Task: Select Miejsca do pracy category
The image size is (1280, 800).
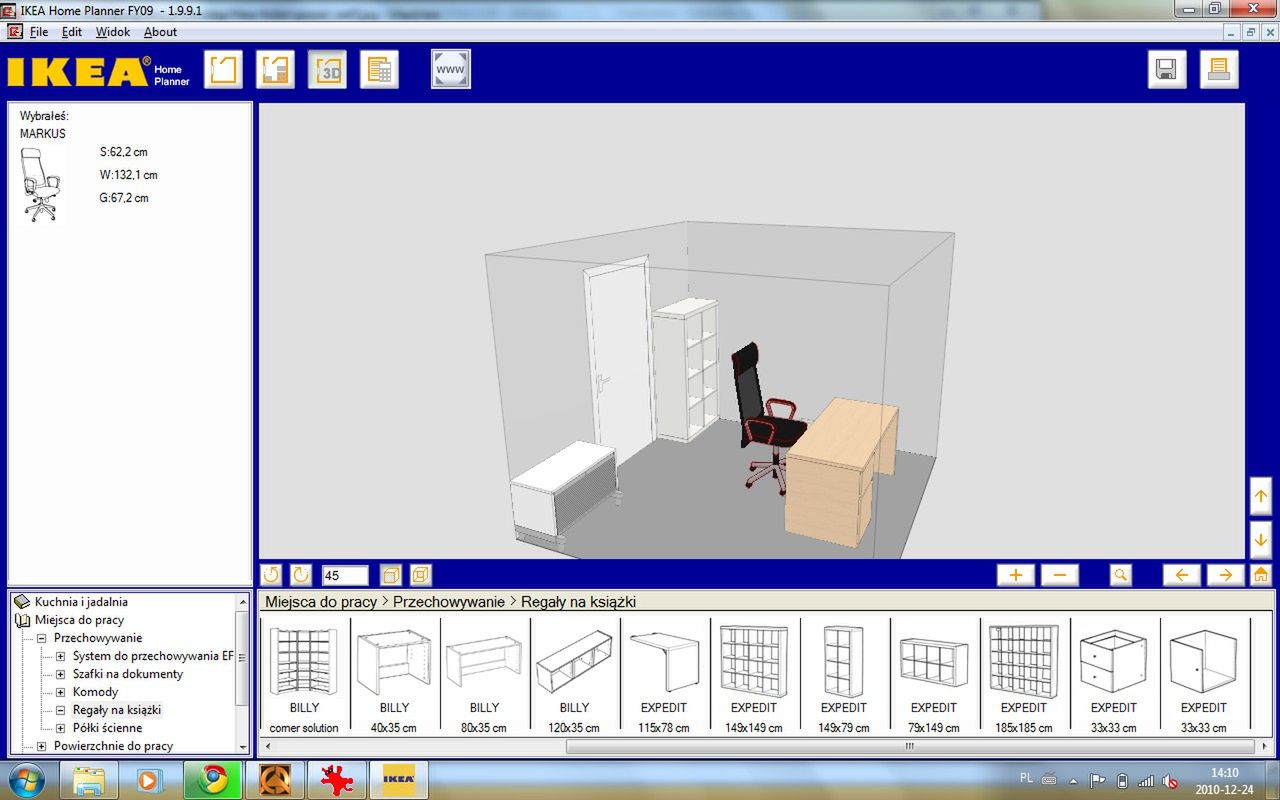Action: (x=79, y=620)
